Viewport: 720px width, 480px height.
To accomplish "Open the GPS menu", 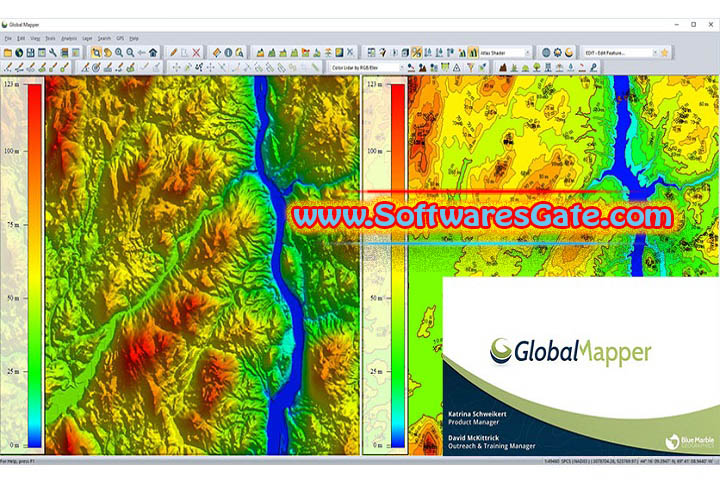I will pos(120,39).
